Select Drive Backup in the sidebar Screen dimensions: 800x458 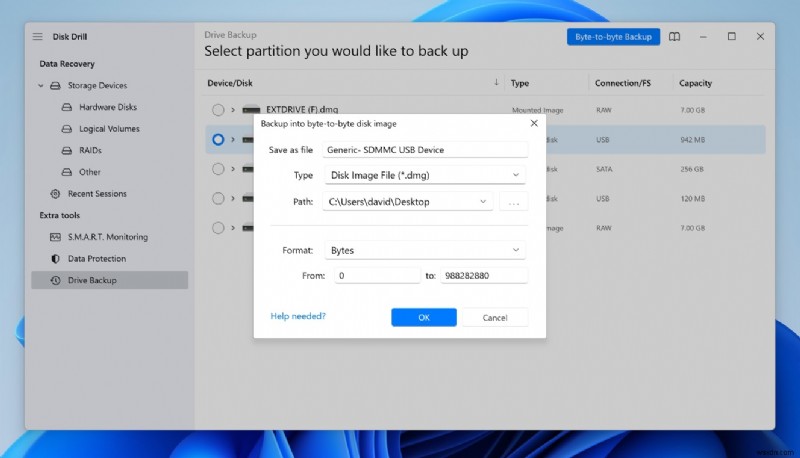110,281
